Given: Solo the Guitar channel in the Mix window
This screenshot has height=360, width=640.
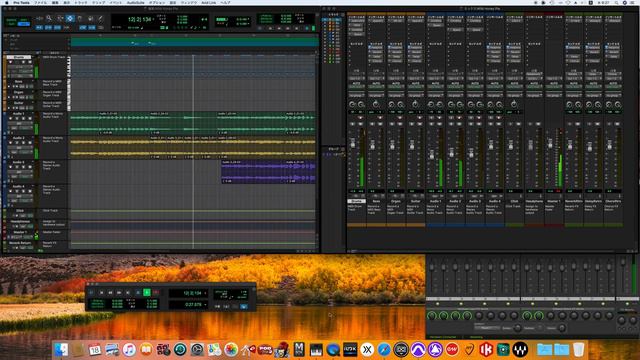Looking at the screenshot, I should (x=411, y=124).
